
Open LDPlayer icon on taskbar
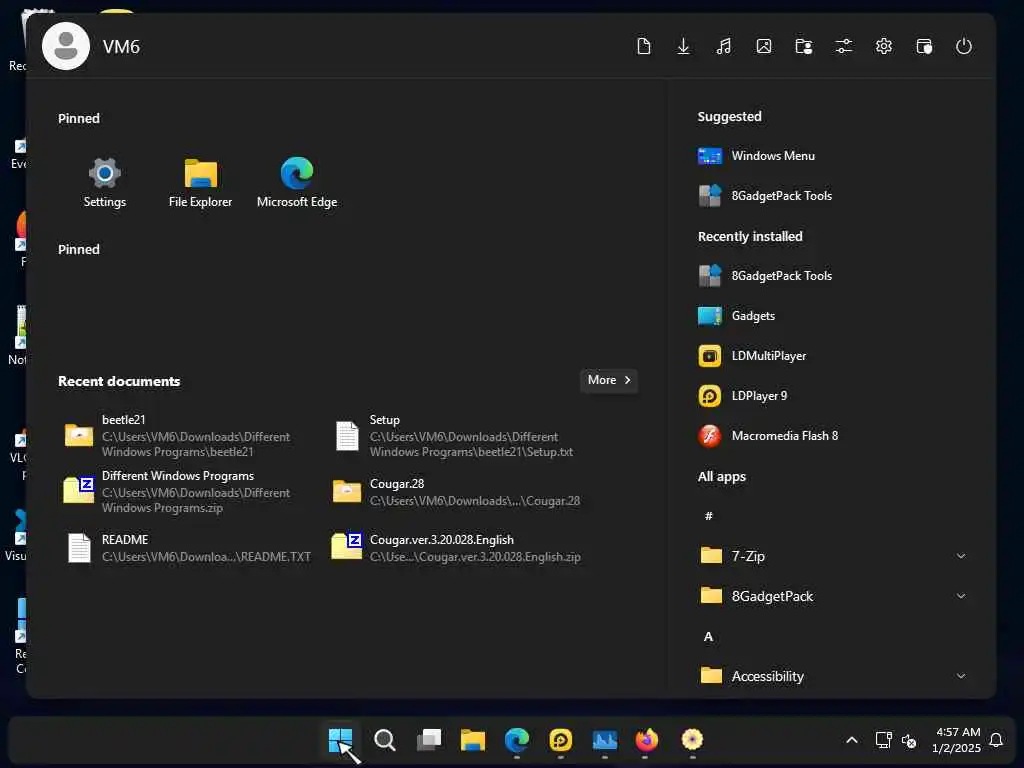561,740
